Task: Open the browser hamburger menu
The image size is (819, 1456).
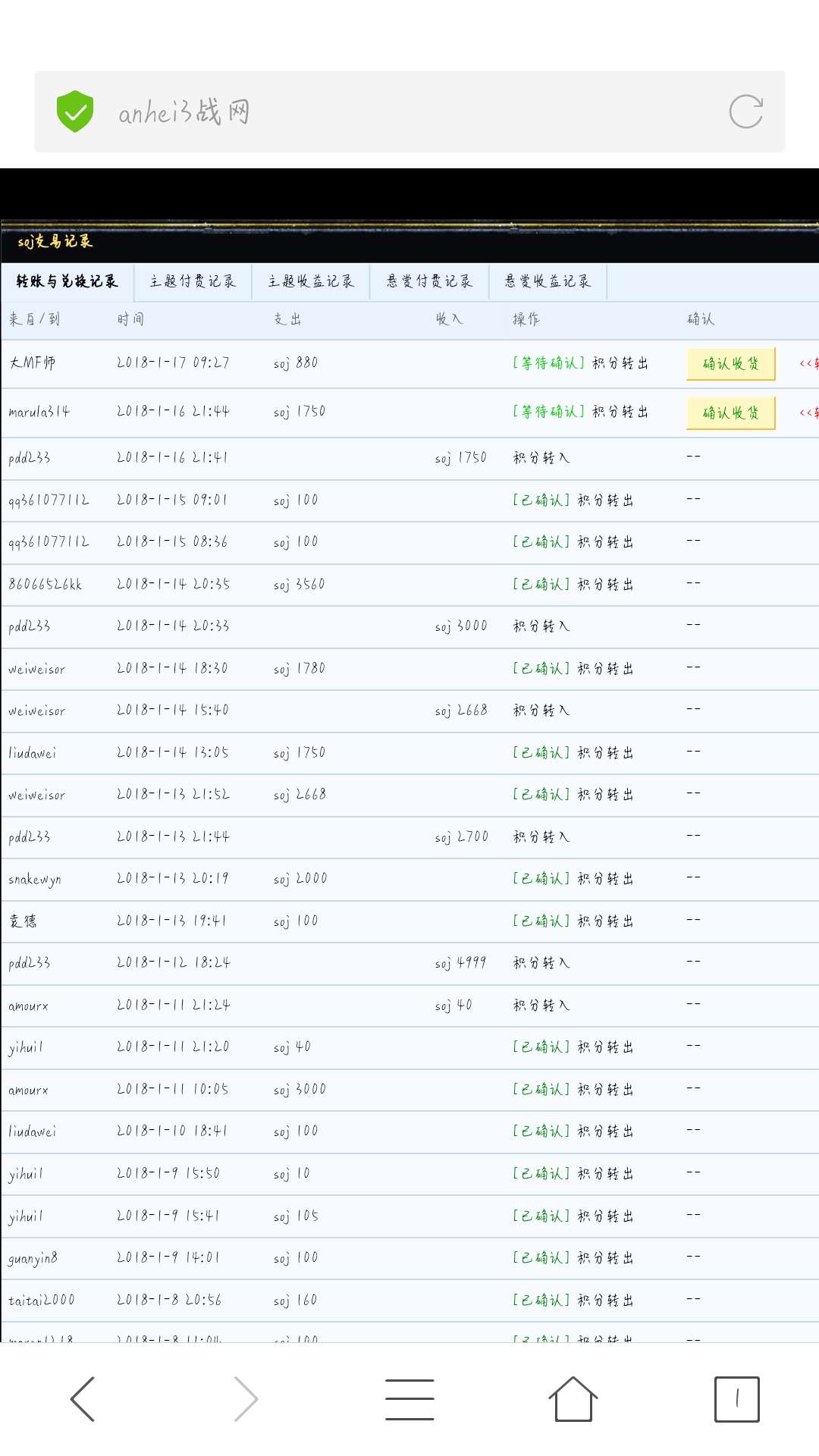Action: 409,1399
